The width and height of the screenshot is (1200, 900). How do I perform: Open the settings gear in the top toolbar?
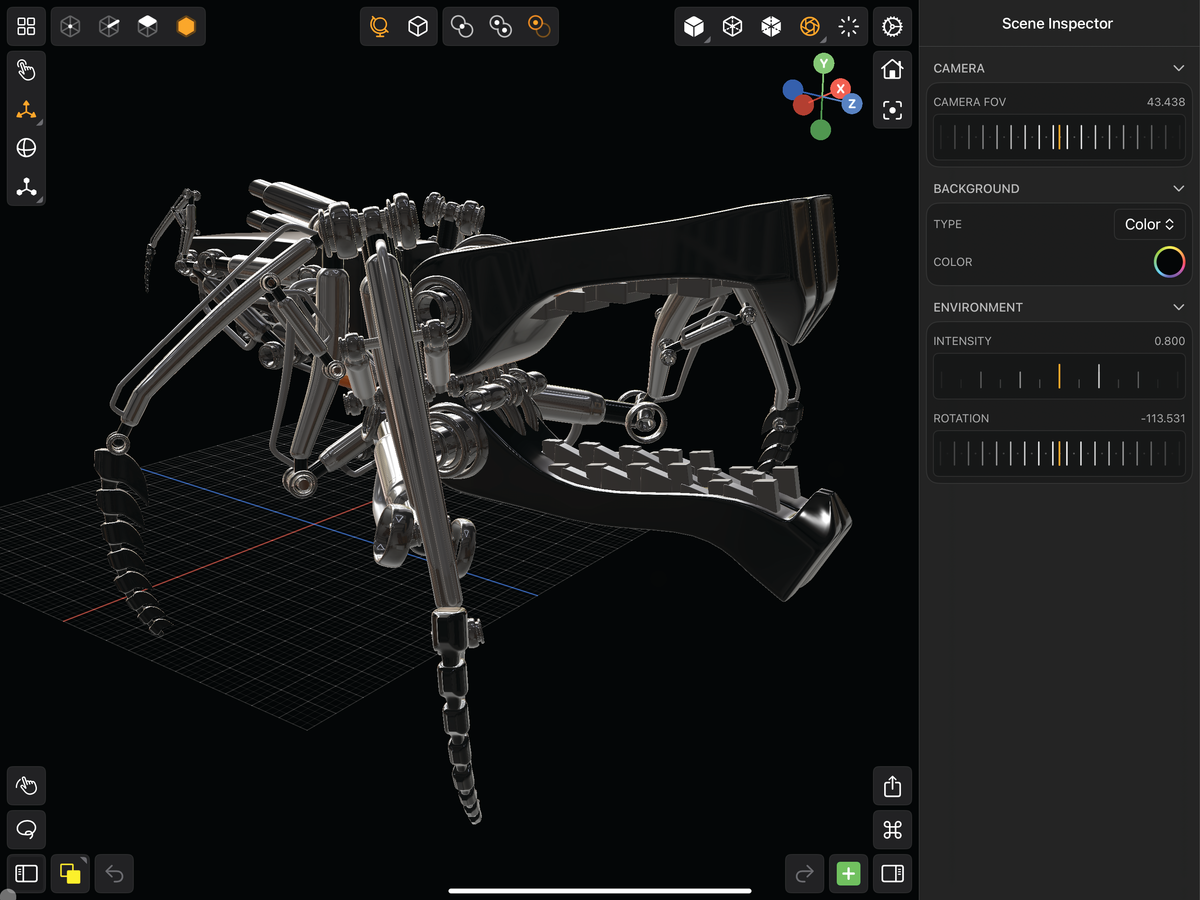892,26
